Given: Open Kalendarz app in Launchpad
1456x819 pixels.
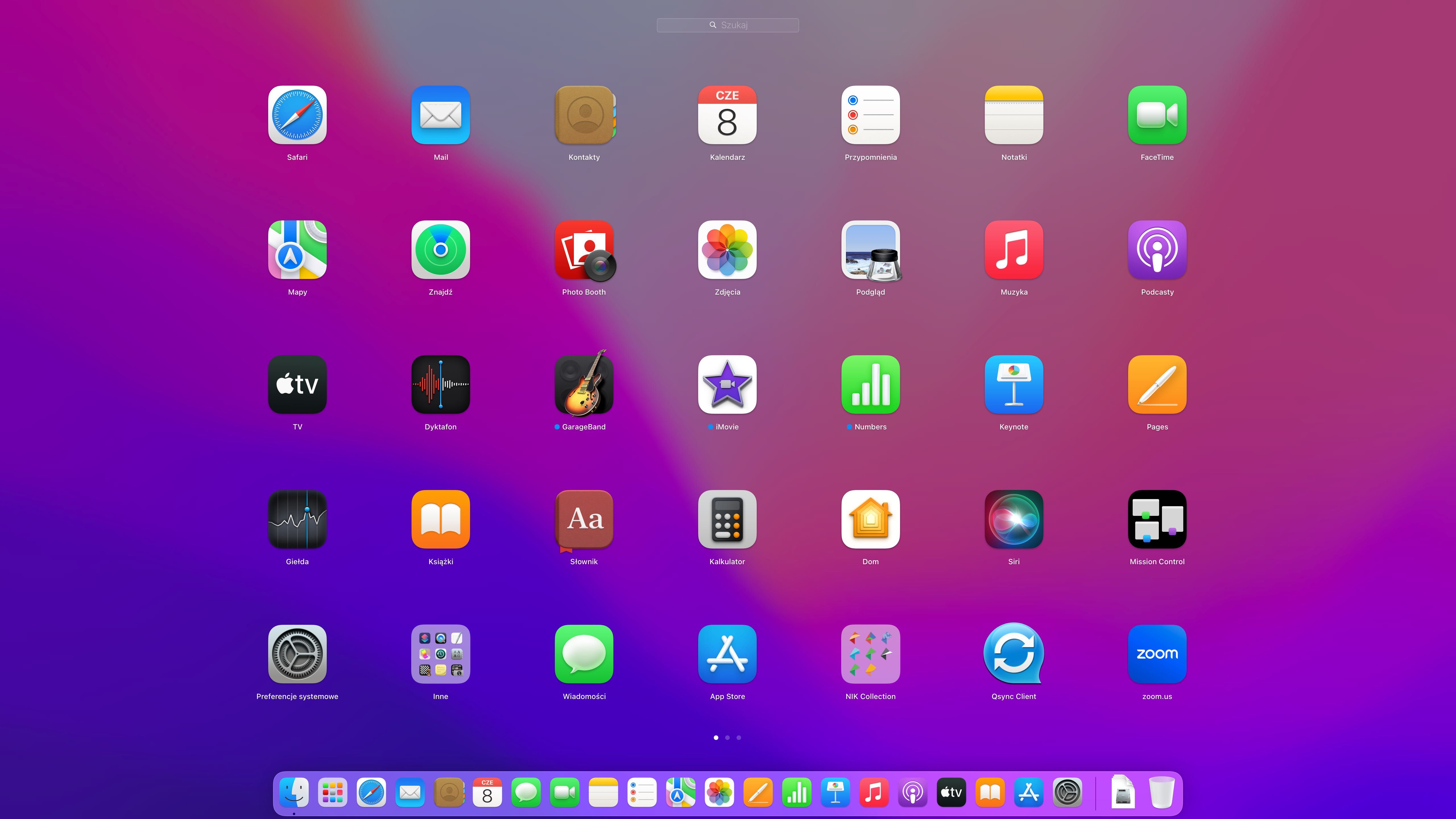Looking at the screenshot, I should click(x=727, y=115).
